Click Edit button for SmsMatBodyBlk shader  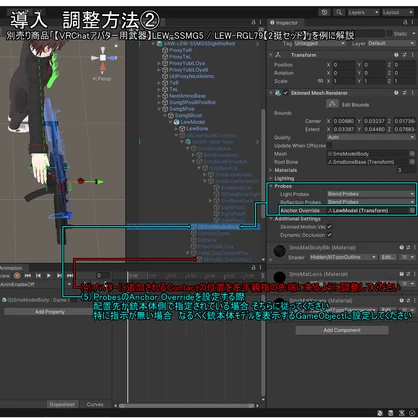[x=388, y=257]
